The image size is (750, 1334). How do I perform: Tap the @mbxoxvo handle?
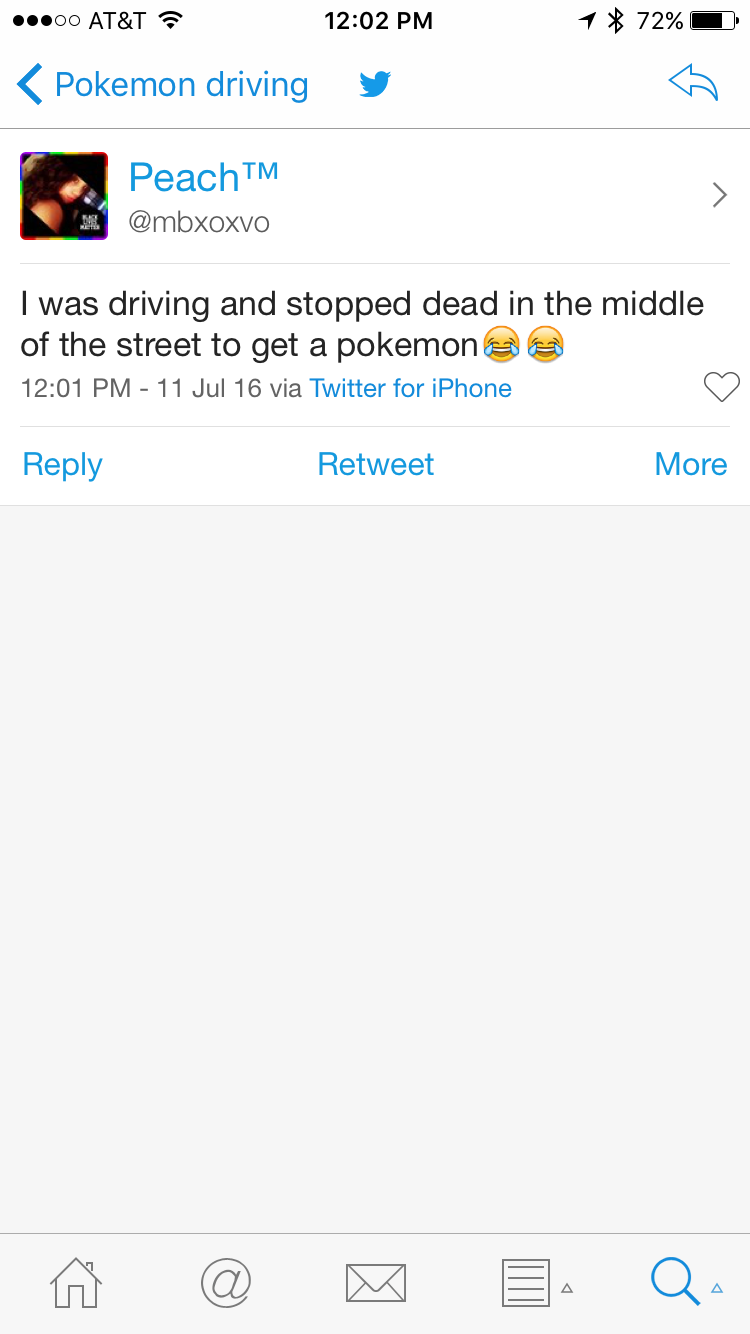coord(199,222)
